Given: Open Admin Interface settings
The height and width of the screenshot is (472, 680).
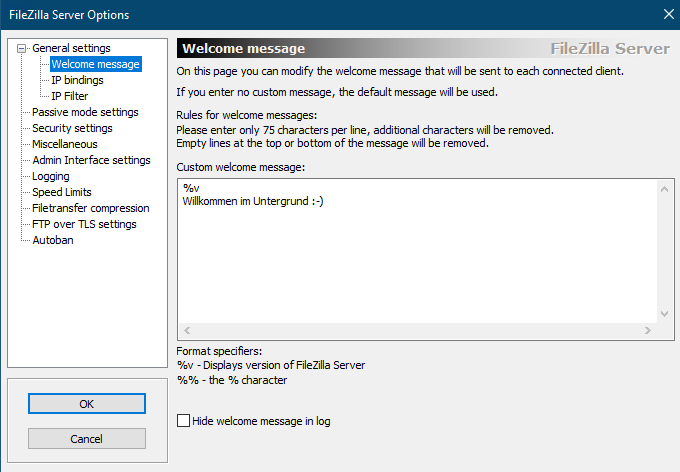Looking at the screenshot, I should click(91, 160).
